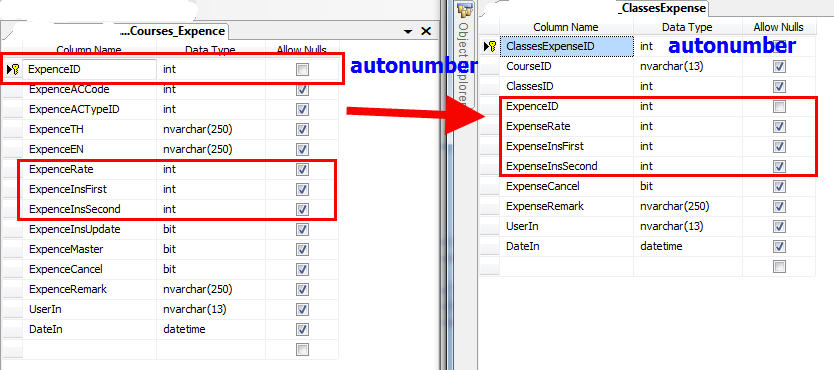This screenshot has height=370, width=834.
Task: Select the ExpenceInsSecond row selector in Courses_Expence
Action: pyautogui.click(x=13, y=209)
